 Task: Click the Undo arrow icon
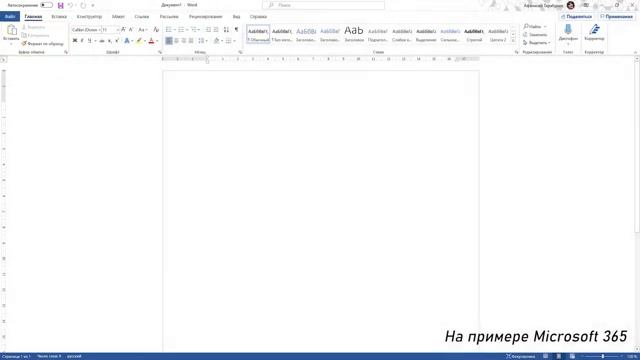pos(70,5)
